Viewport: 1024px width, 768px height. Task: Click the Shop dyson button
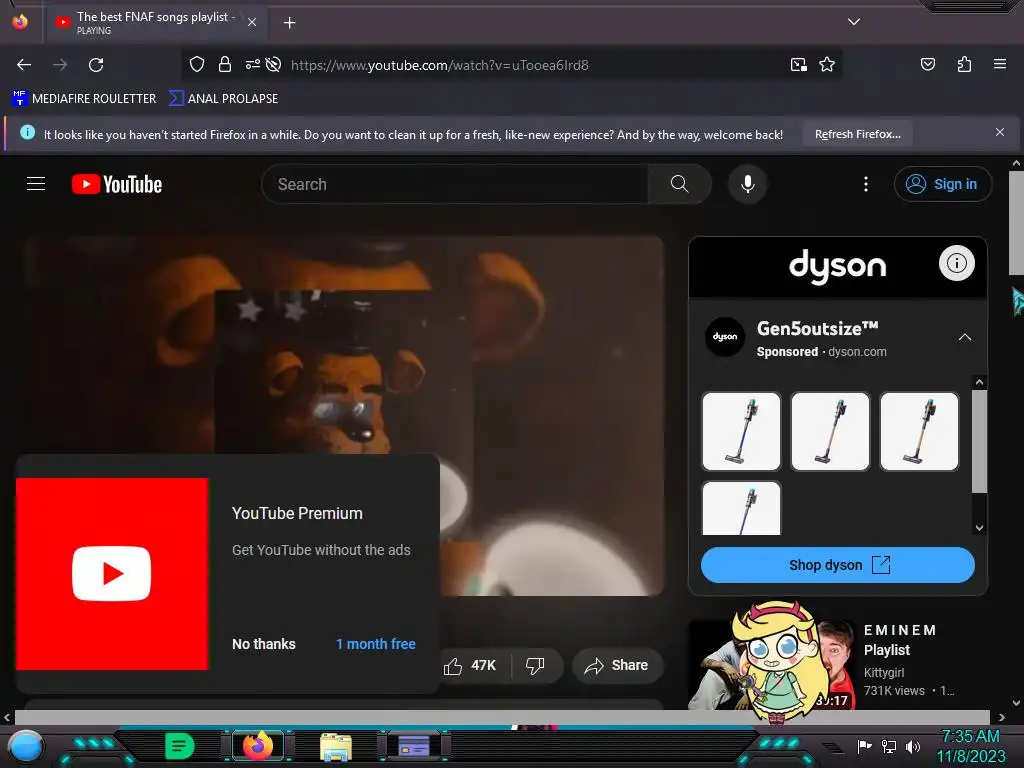pyautogui.click(x=837, y=565)
